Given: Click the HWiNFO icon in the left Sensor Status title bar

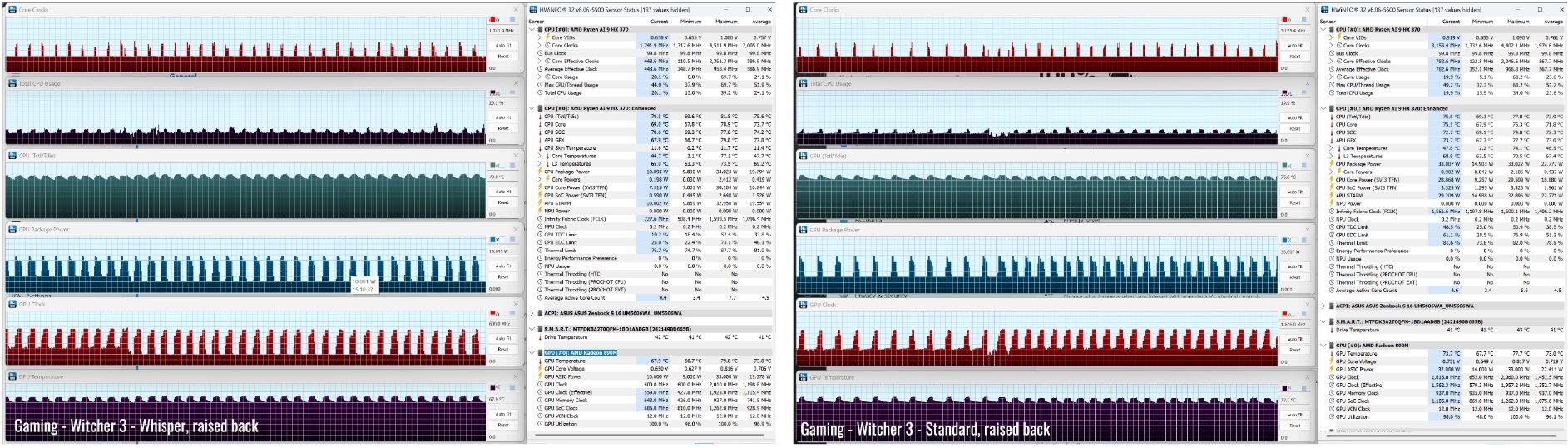Looking at the screenshot, I should pyautogui.click(x=533, y=10).
